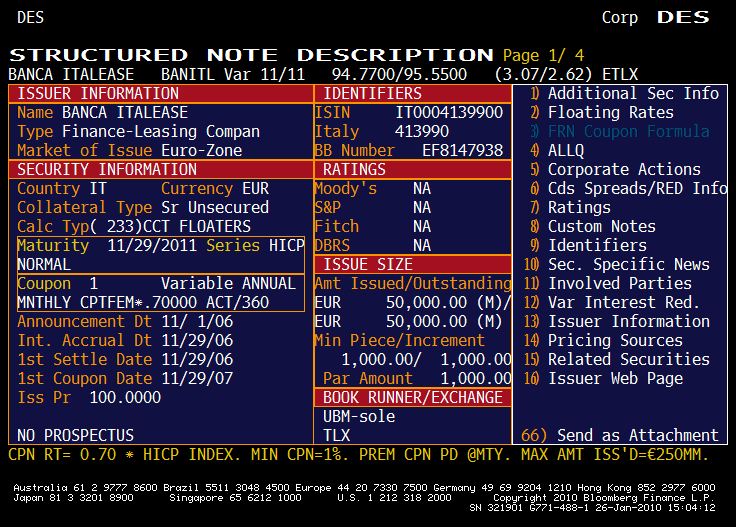Click the Maturity date field box
Image resolution: width=736 pixels, height=527 pixels.
(160, 255)
